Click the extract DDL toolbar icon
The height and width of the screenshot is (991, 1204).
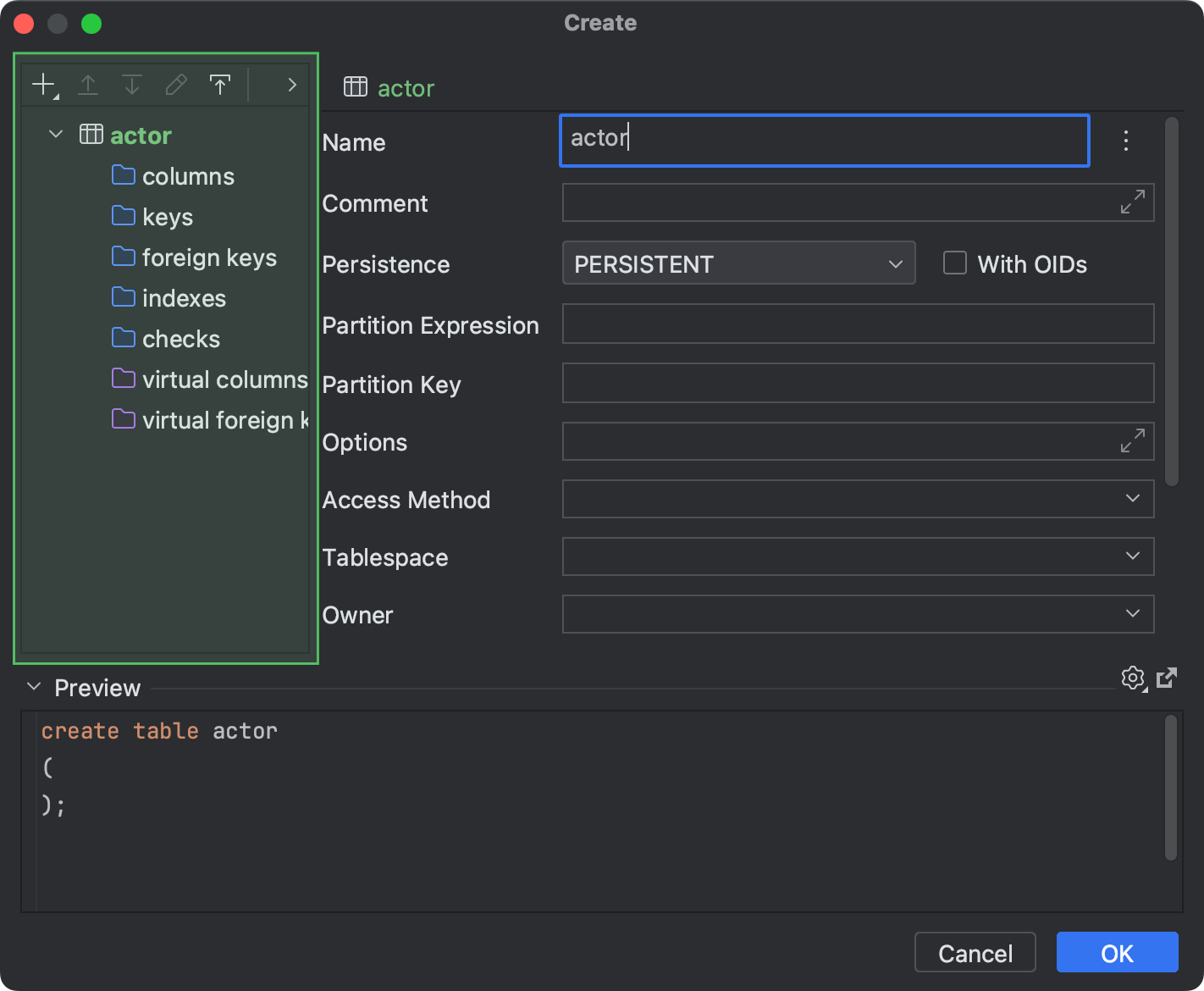pyautogui.click(x=219, y=84)
